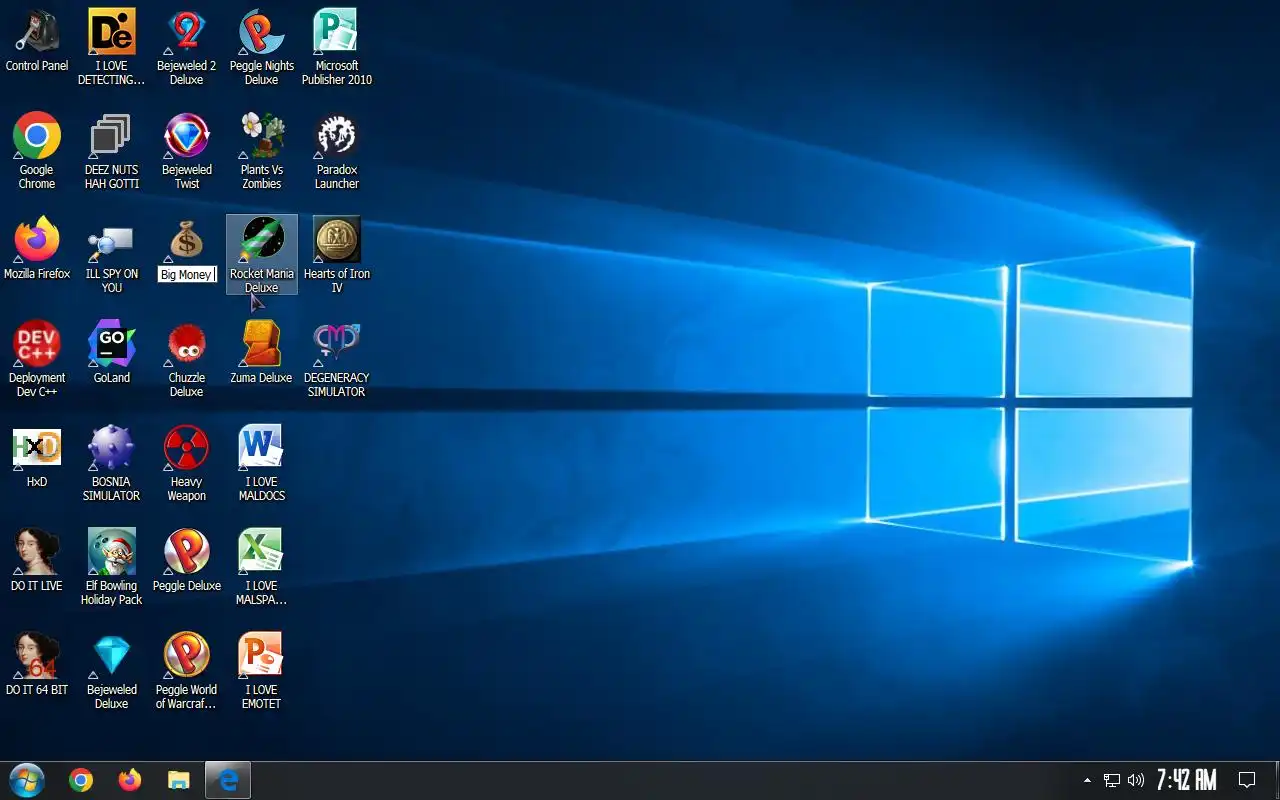Select the Bejeweled Twist desktop icon
The image size is (1280, 800).
187,136
